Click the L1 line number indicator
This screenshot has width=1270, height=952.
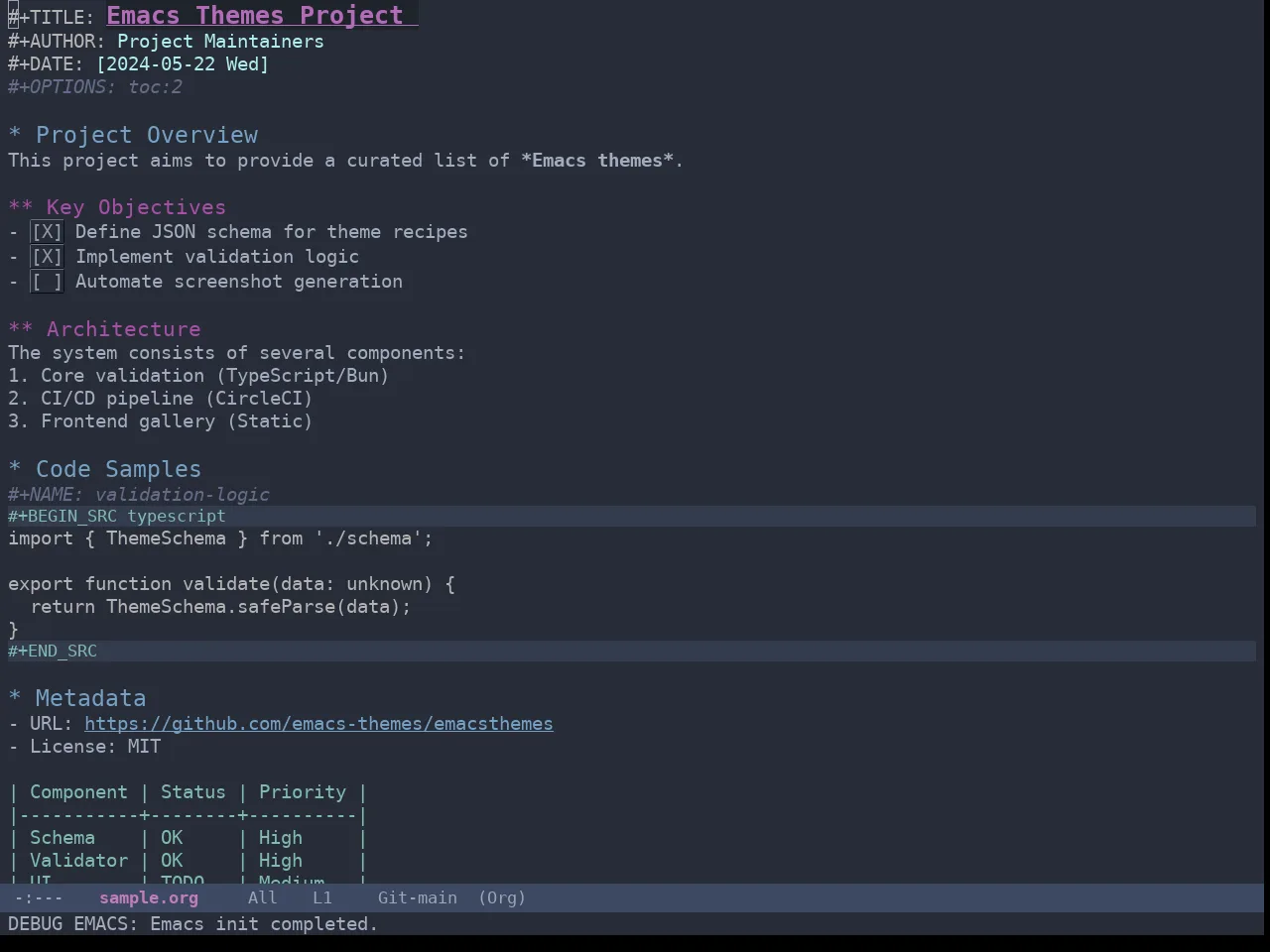[322, 898]
